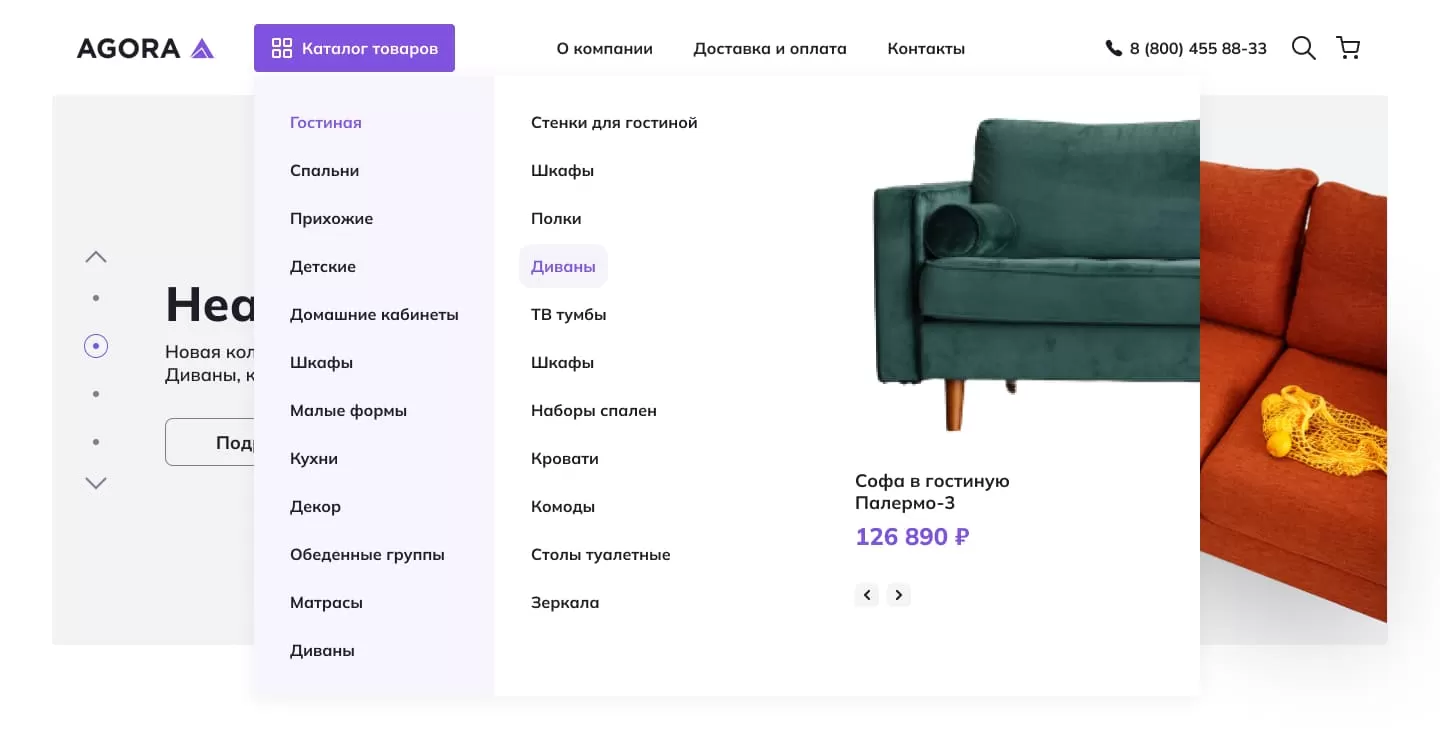Expand the Спальни category submenu
The height and width of the screenshot is (745, 1440).
(x=324, y=170)
